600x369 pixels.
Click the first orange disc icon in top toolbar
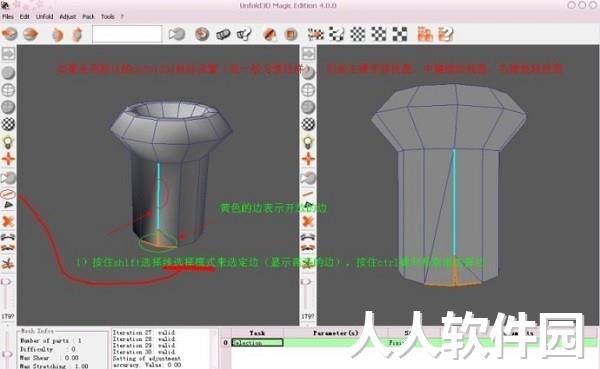tap(10, 34)
